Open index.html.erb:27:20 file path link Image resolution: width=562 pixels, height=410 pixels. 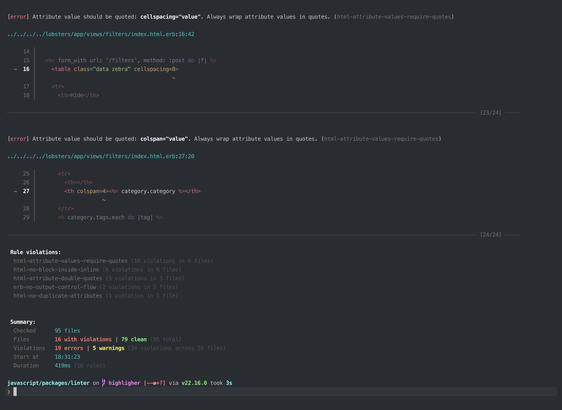101,156
